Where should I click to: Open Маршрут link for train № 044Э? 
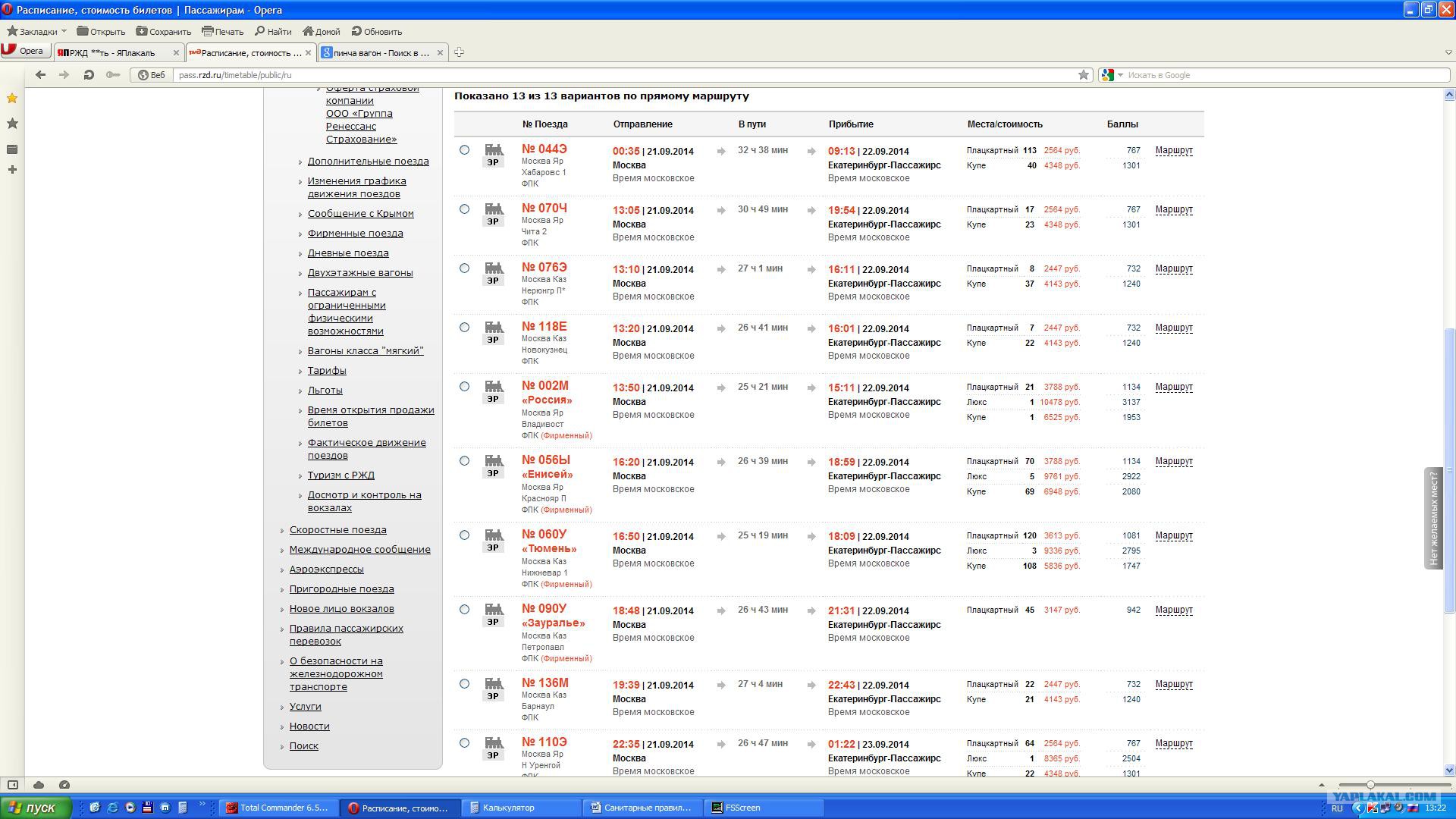coord(1173,150)
